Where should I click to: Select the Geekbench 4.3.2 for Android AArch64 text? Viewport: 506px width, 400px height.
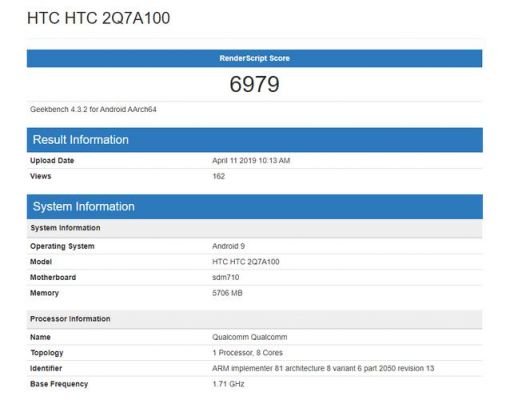click(93, 109)
